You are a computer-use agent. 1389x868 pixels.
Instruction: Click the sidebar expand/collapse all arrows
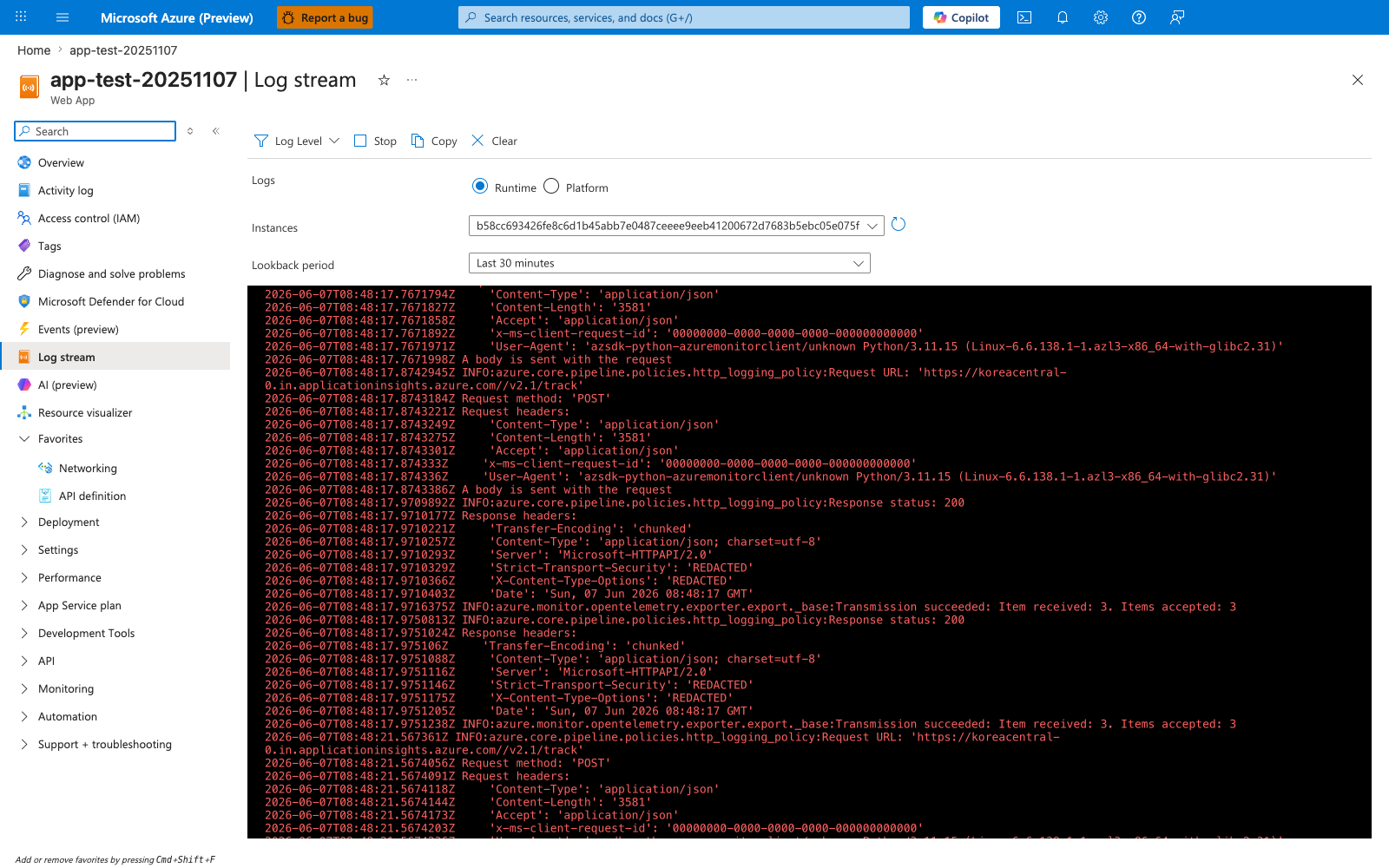point(190,131)
